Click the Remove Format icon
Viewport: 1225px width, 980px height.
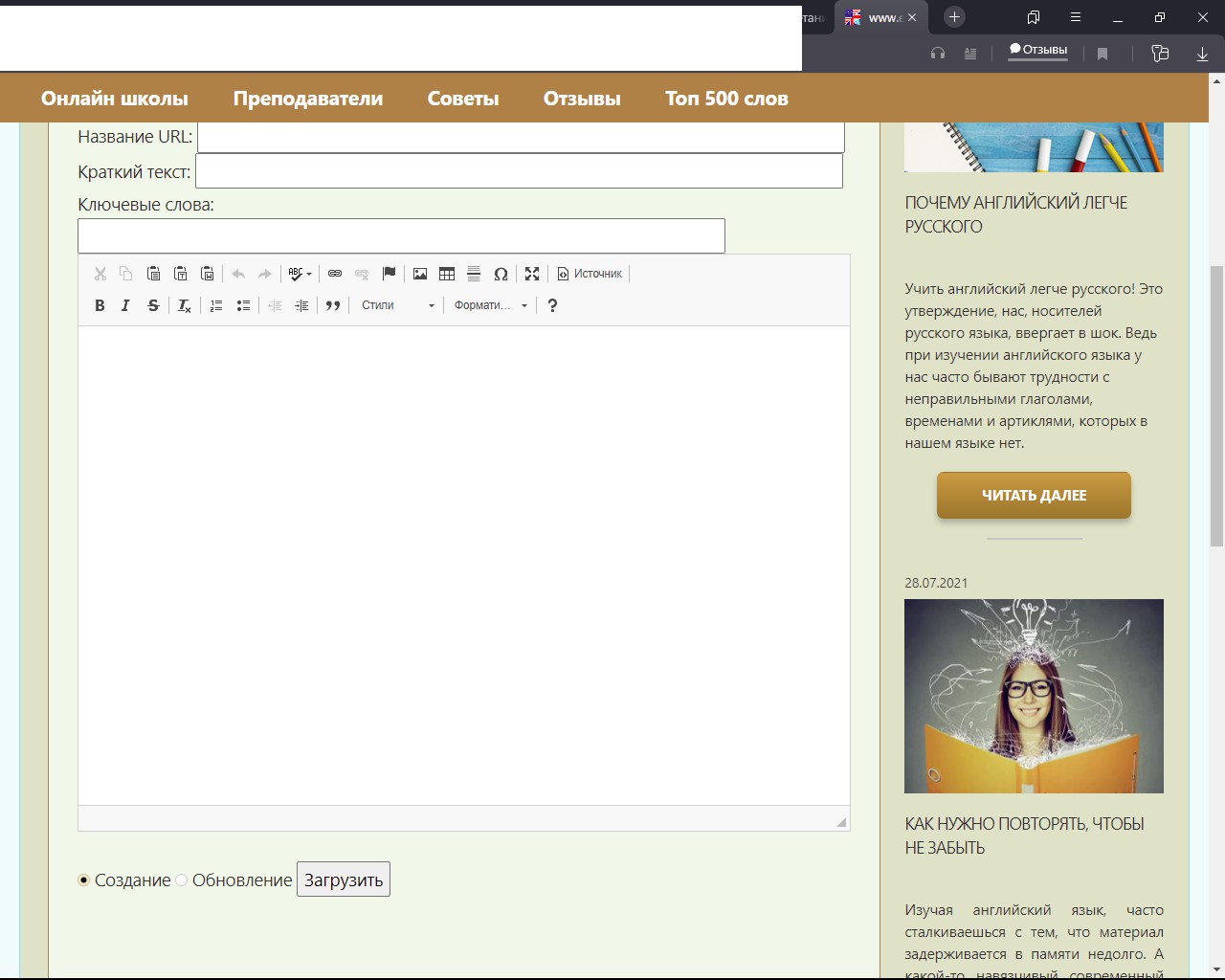pos(185,305)
